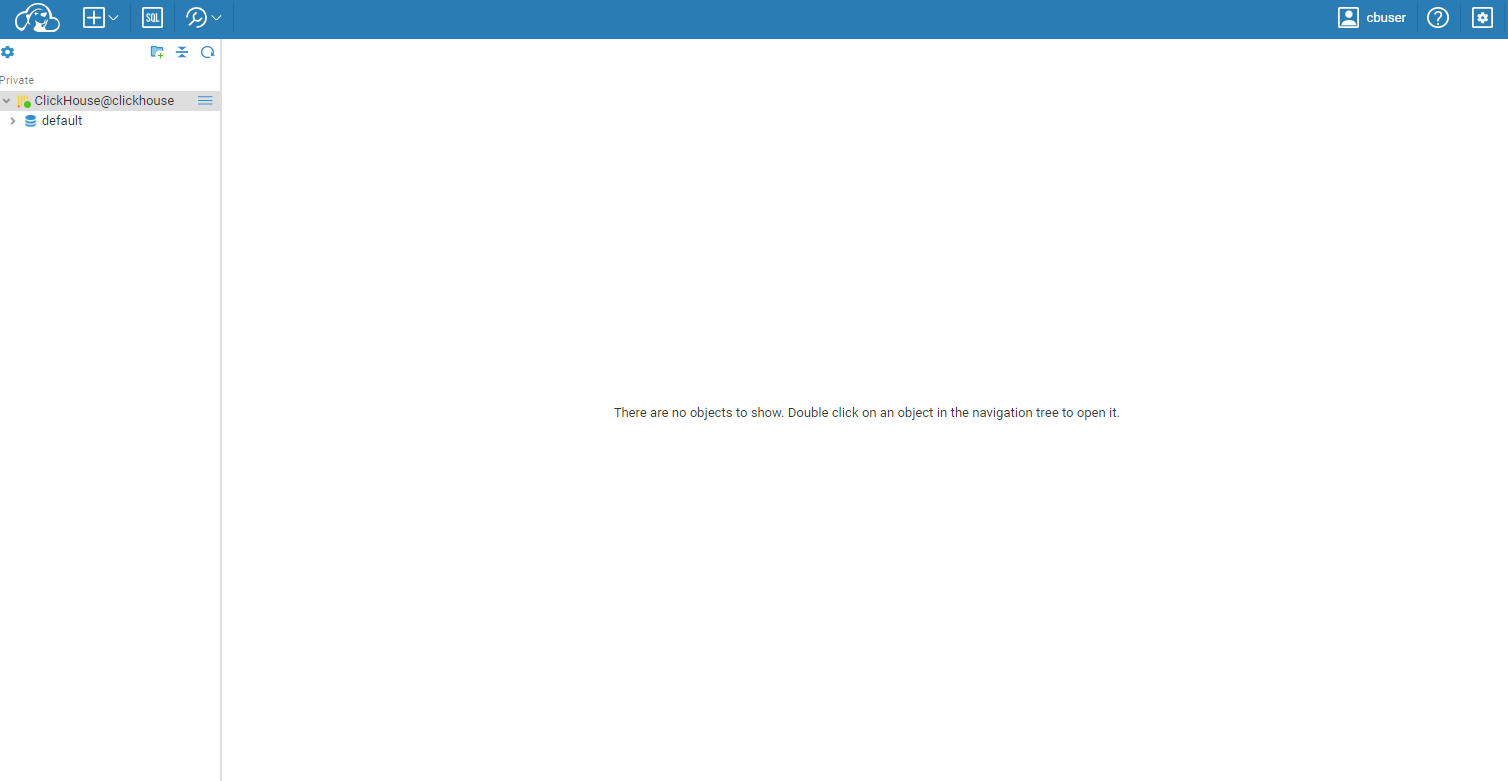Click the CloudBeaver logo
Image resolution: width=1508 pixels, height=781 pixels.
pyautogui.click(x=37, y=18)
